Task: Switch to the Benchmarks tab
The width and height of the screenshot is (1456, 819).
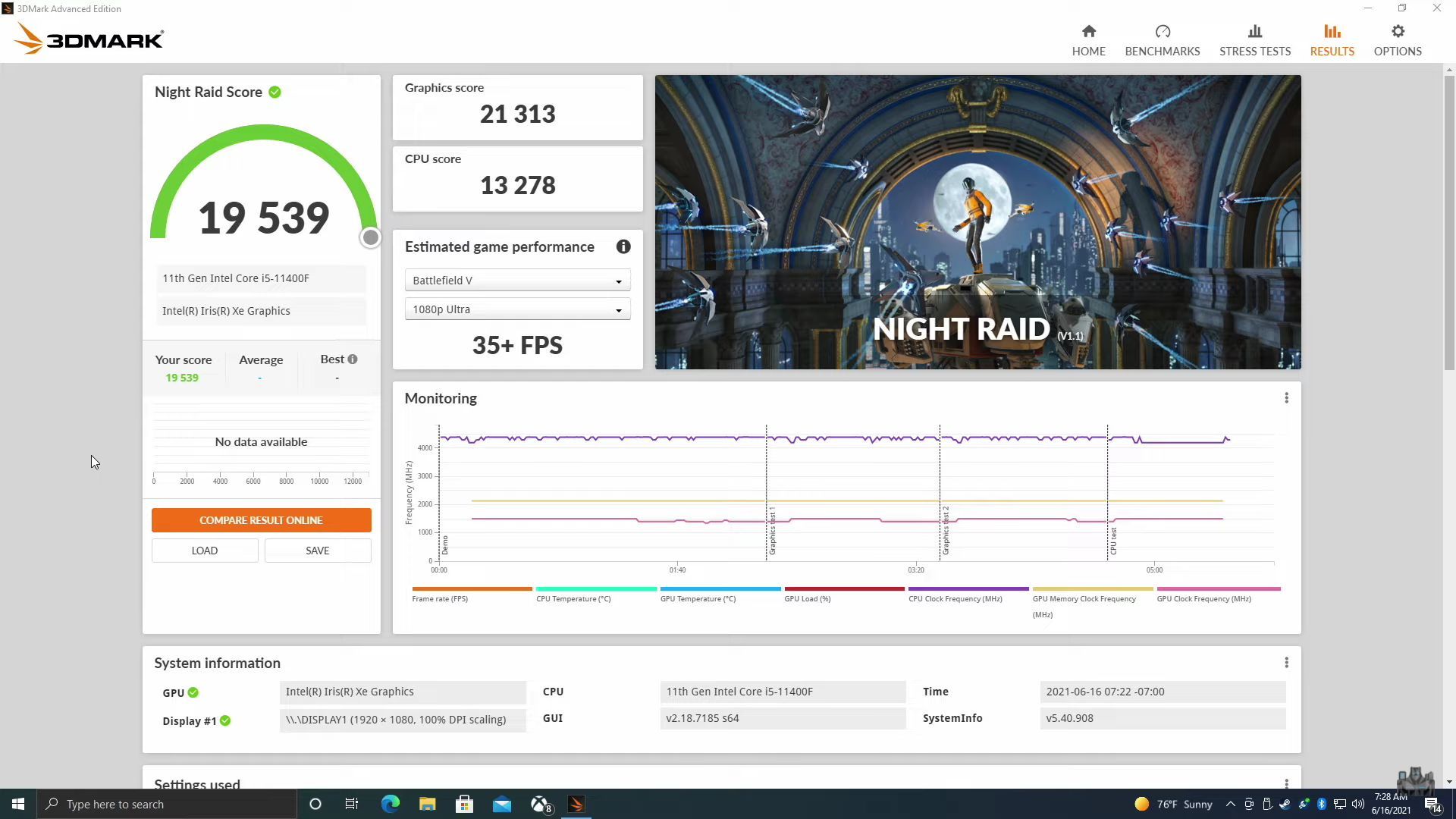Action: click(x=1162, y=40)
